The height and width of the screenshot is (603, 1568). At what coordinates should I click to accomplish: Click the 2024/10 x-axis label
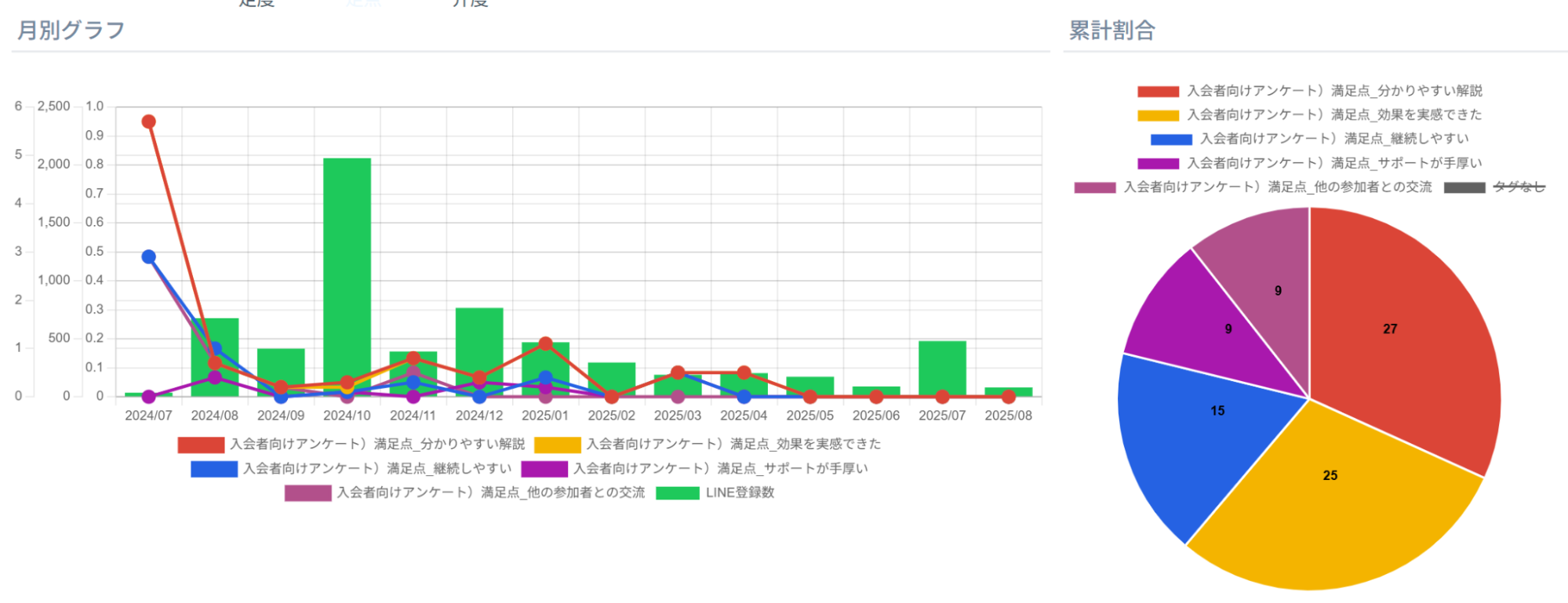tap(347, 416)
